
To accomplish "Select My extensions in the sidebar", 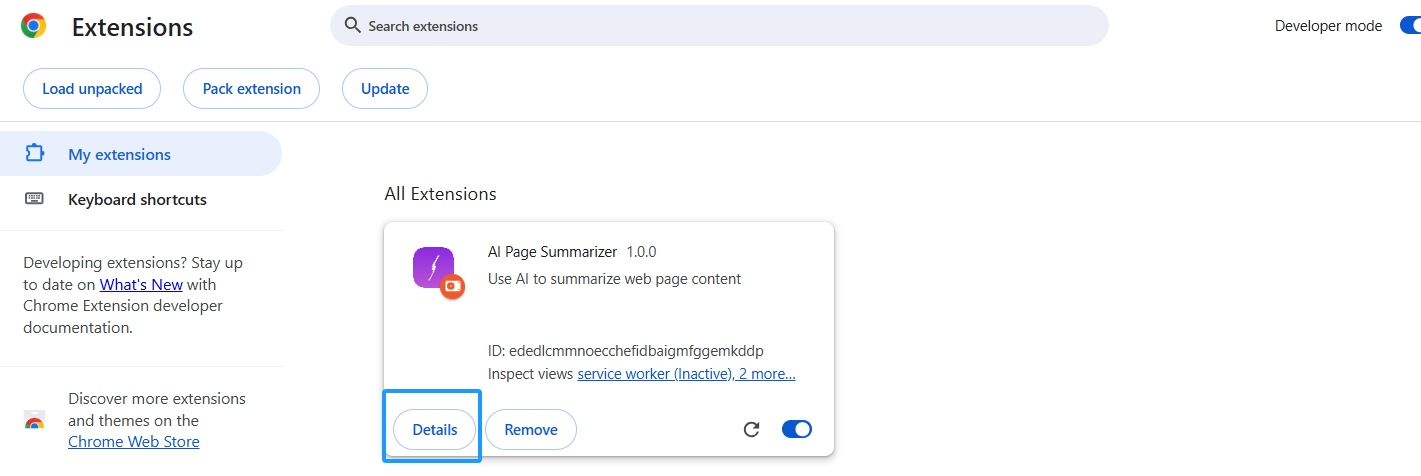I will (119, 154).
